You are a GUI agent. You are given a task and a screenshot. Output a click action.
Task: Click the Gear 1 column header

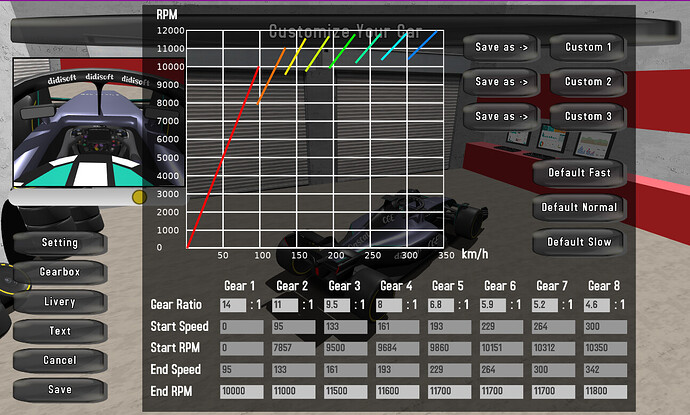coord(240,286)
